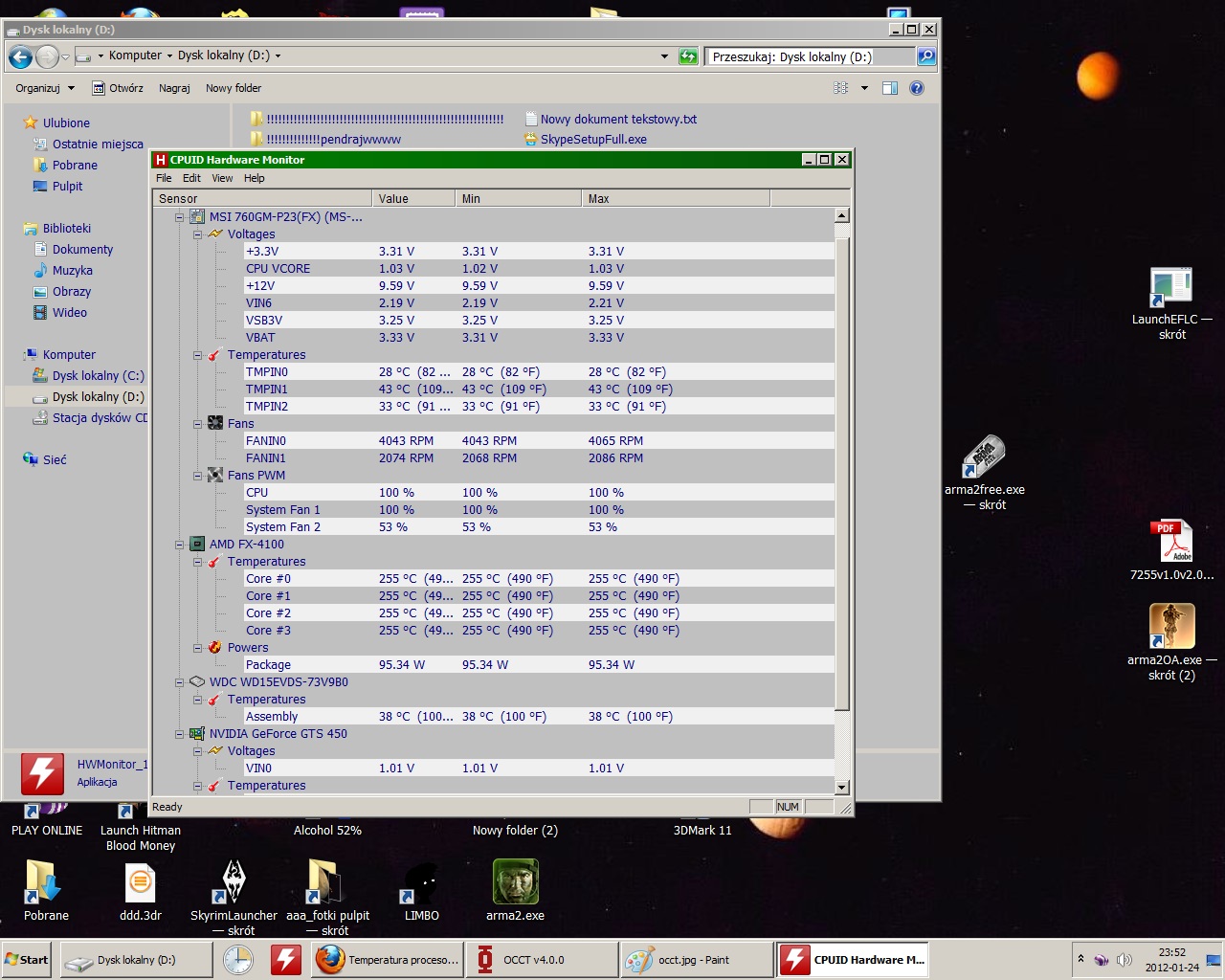The image size is (1225, 980).
Task: Show hidden tray icons arrow
Action: tap(1080, 959)
